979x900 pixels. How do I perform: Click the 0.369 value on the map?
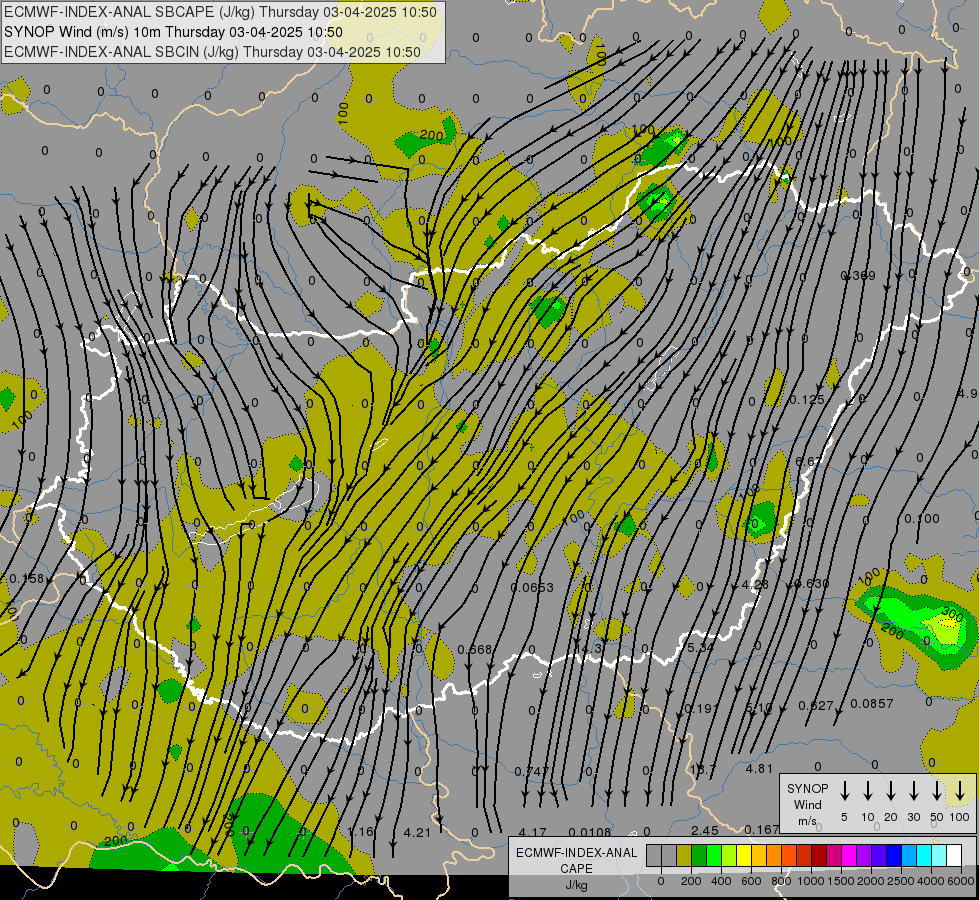(858, 275)
